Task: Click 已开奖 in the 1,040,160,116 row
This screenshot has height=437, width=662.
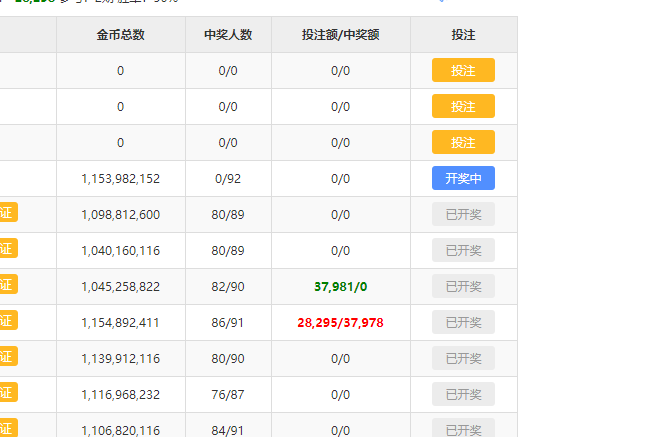Action: [x=463, y=250]
